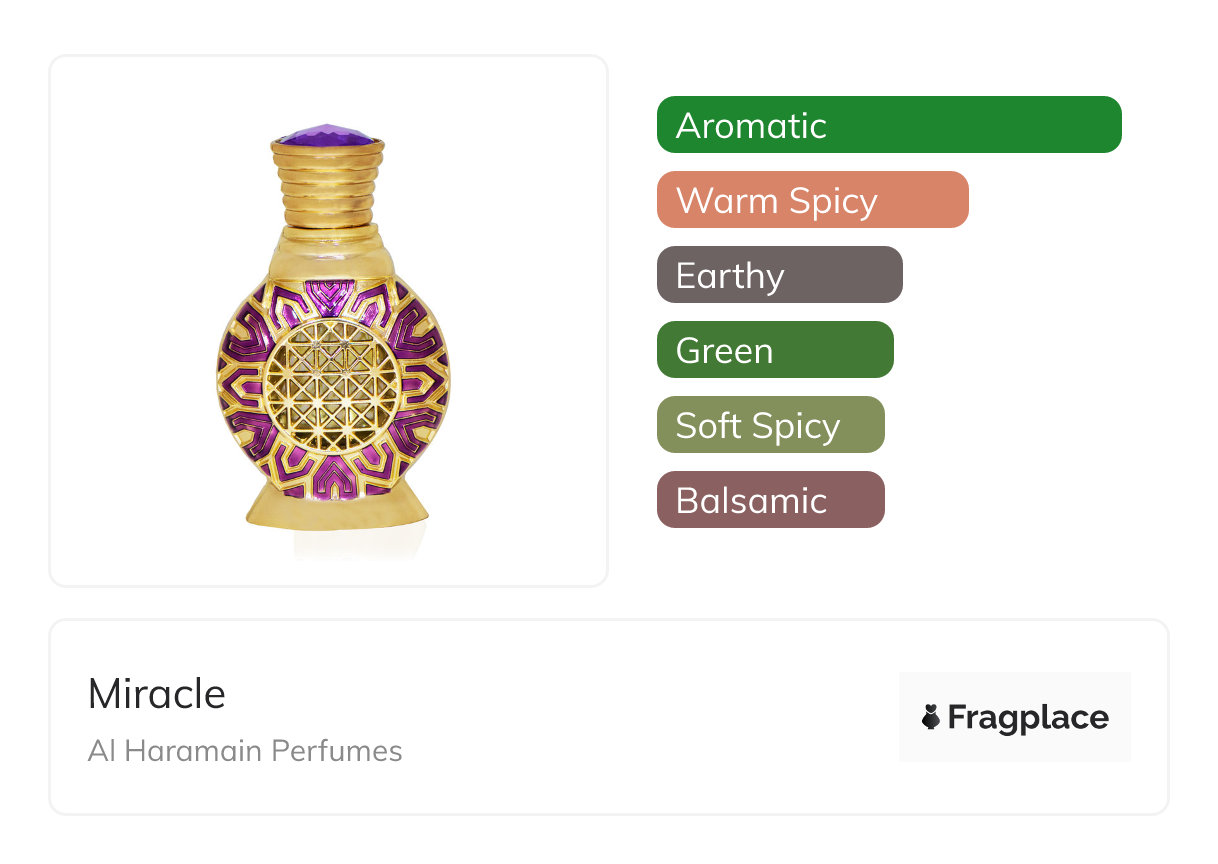Open the Al Haramain Perfumes brand link

(x=245, y=751)
